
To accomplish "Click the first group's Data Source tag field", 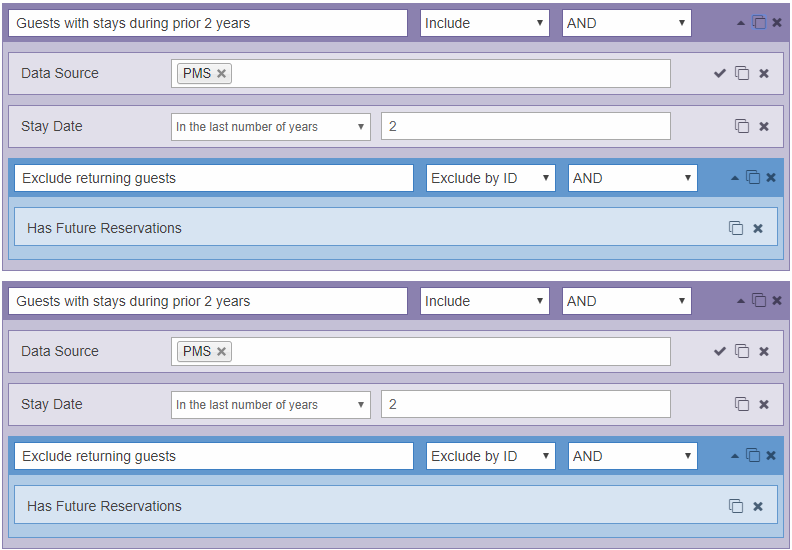I will [x=421, y=74].
